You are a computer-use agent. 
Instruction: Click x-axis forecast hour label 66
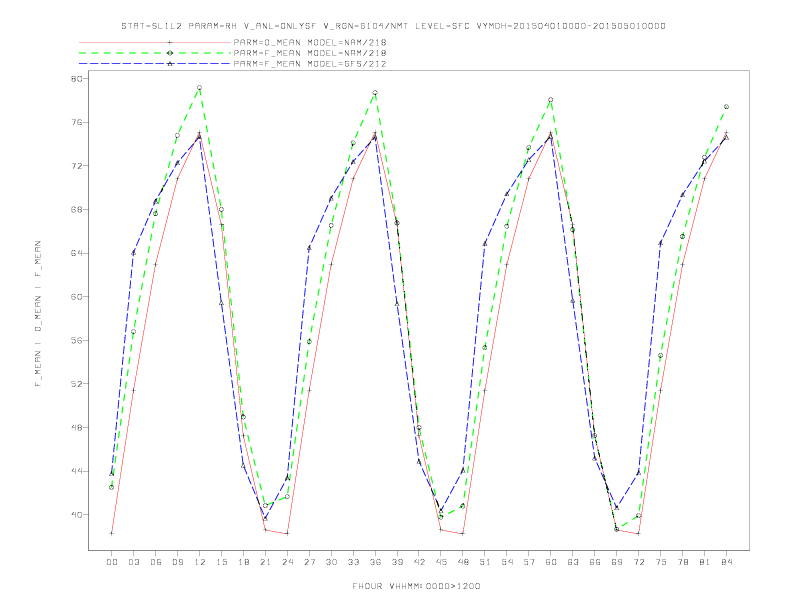595,562
